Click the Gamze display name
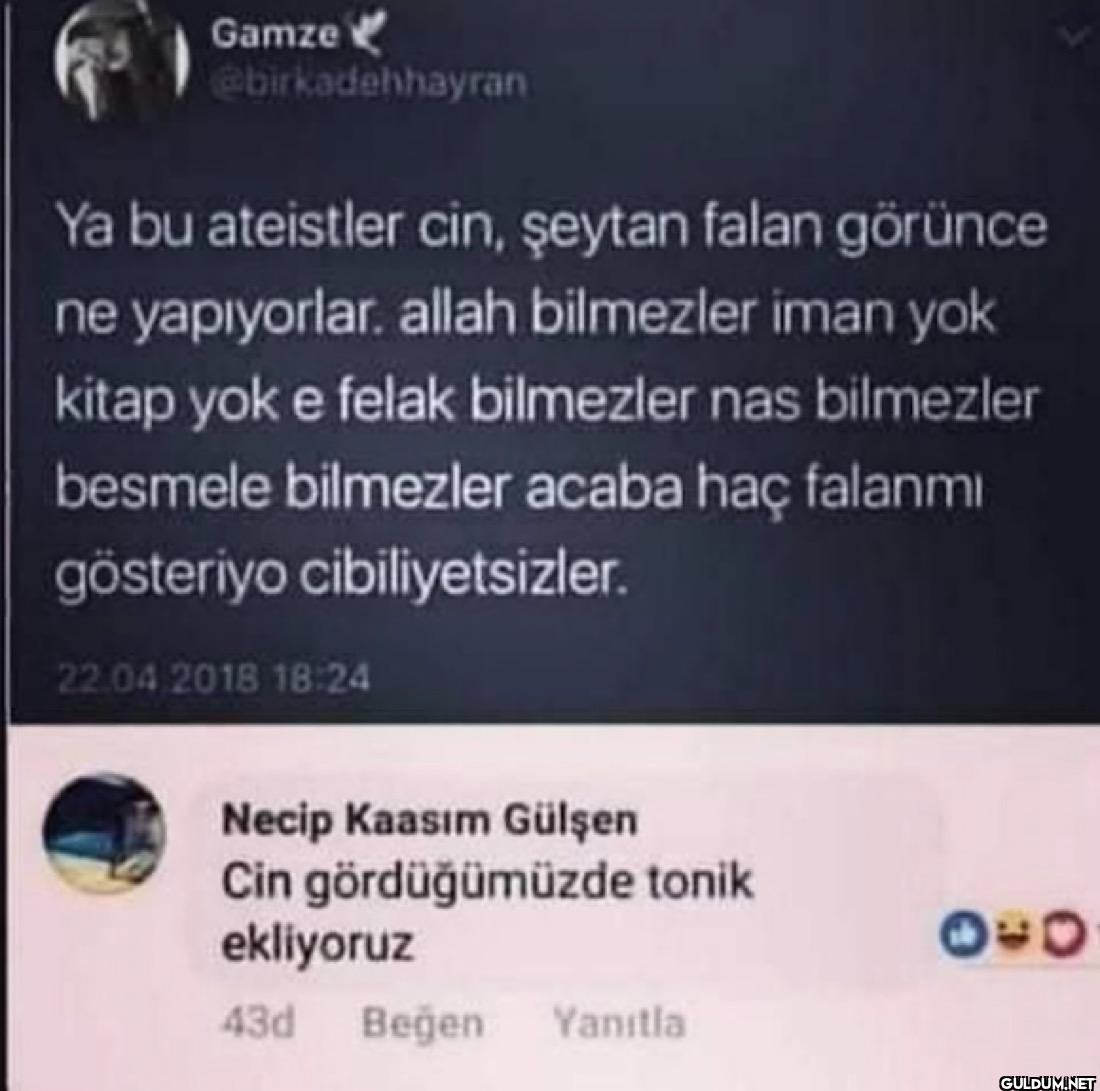Viewport: 1100px width, 1091px height. [x=275, y=34]
